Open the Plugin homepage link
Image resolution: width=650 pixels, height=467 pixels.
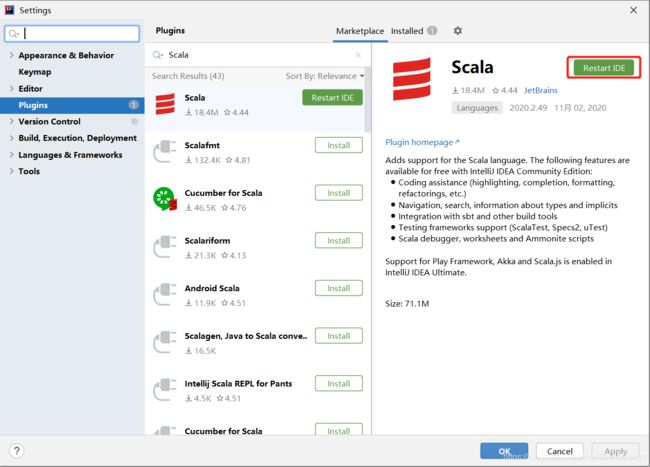[422, 142]
